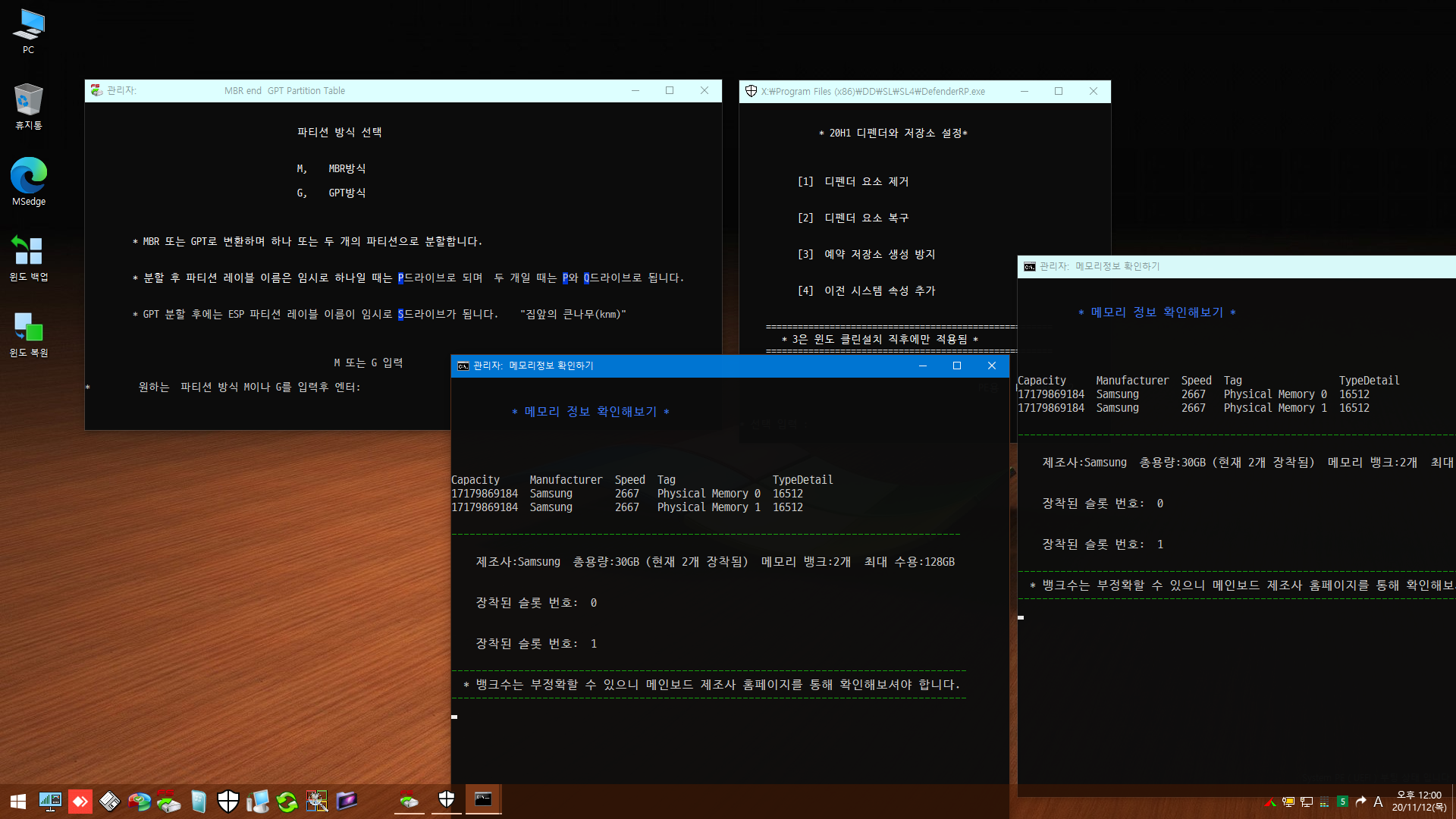
Task: Open the 휴지통 recycle bin icon
Action: click(x=29, y=107)
